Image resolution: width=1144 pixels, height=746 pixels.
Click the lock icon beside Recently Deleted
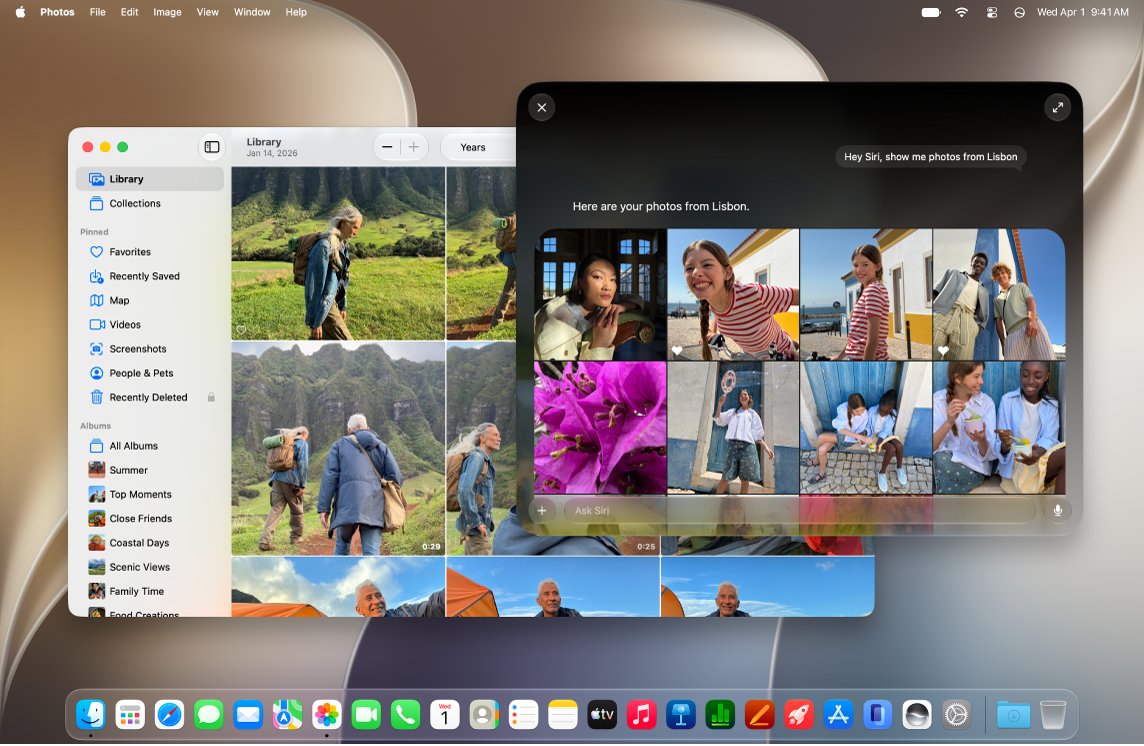pos(211,397)
